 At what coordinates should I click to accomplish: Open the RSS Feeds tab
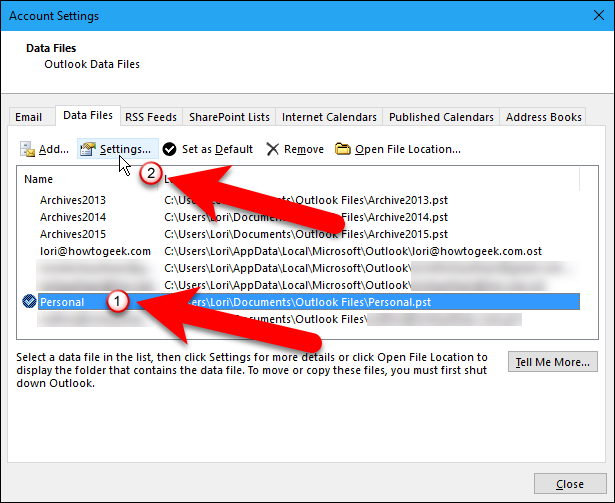tap(151, 117)
